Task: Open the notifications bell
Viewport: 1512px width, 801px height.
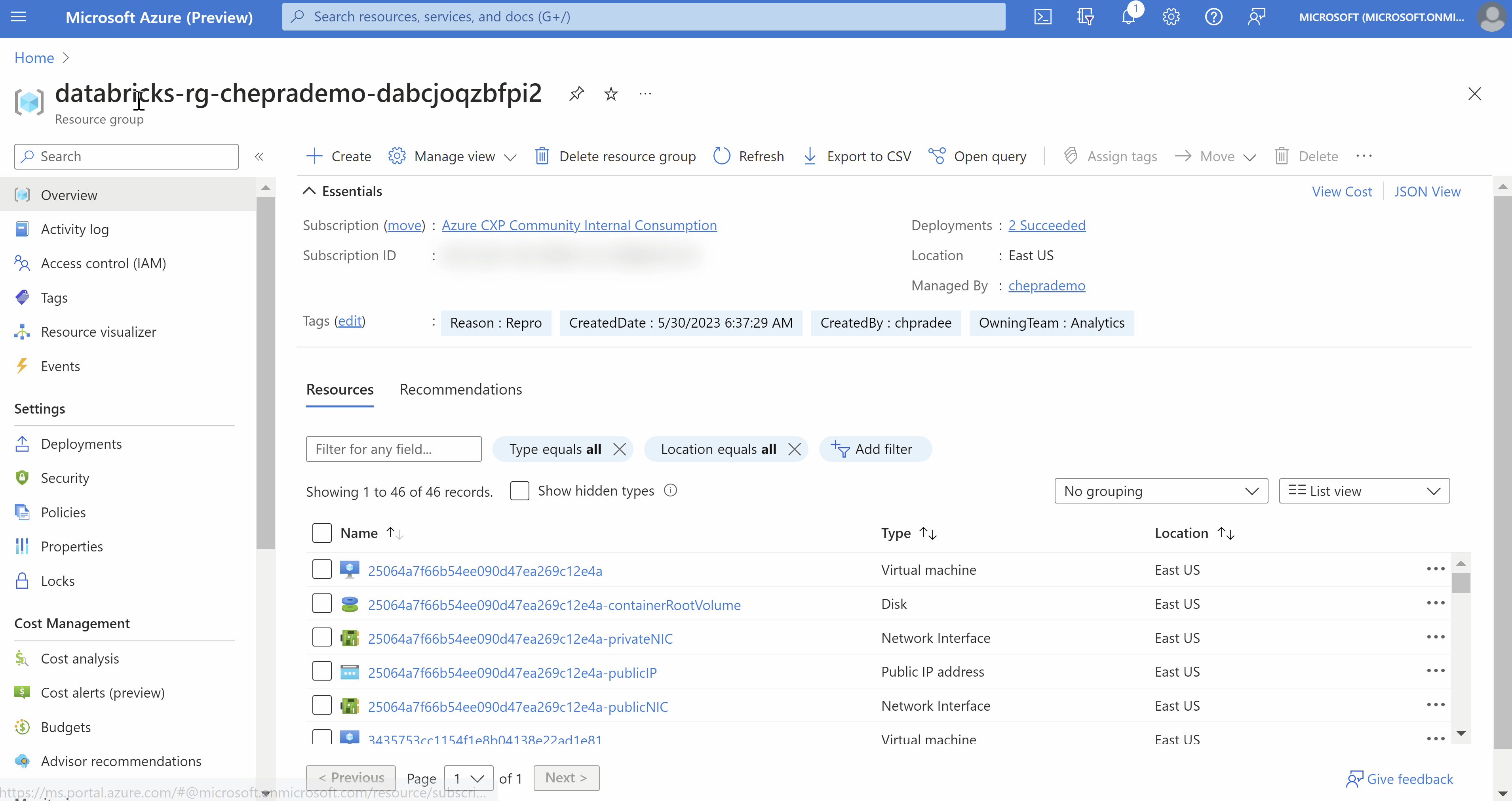Action: pyautogui.click(x=1128, y=17)
